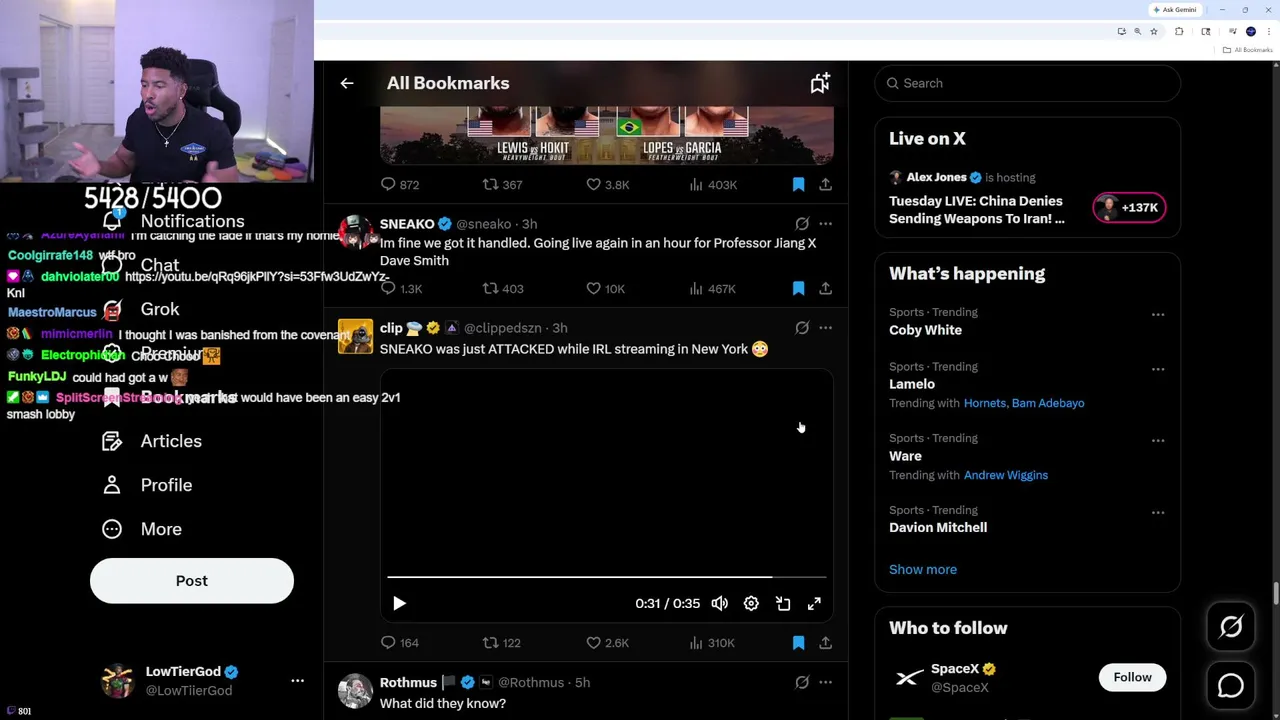Go back using the All Bookmarks arrow

coord(347,83)
